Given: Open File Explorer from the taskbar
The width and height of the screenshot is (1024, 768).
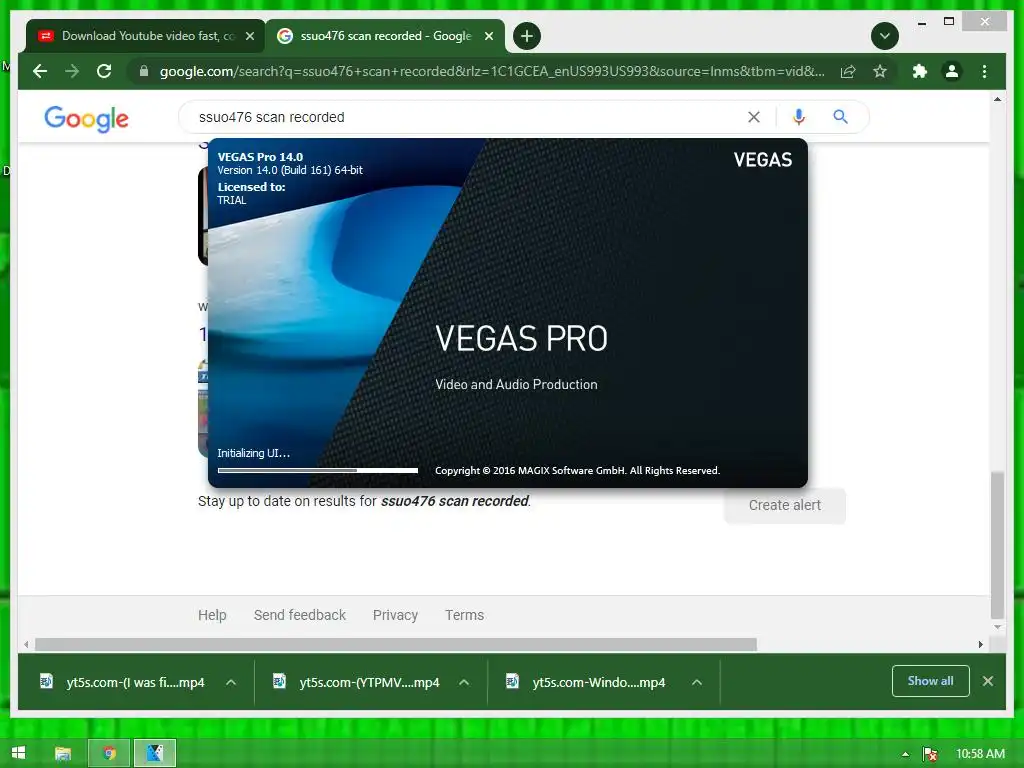Looking at the screenshot, I should (x=63, y=754).
